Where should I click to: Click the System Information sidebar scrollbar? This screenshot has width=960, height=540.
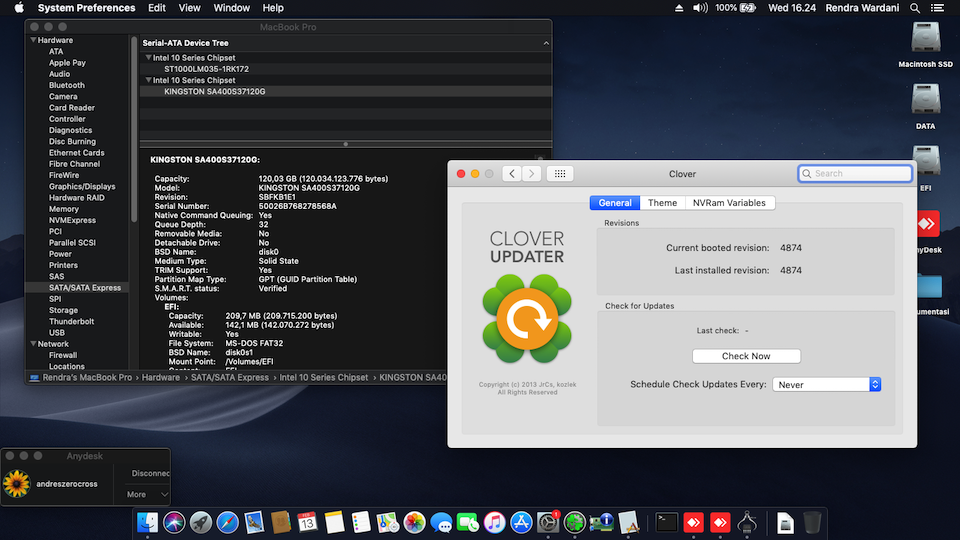pos(133,129)
